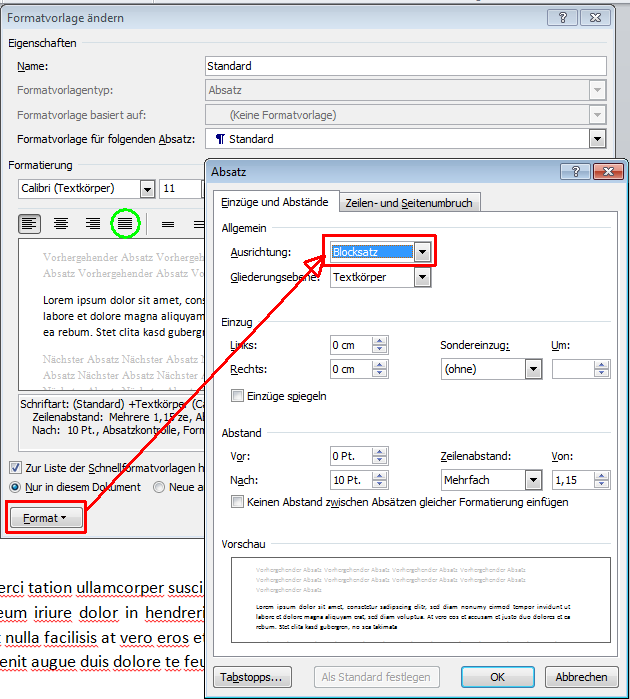The width and height of the screenshot is (630, 699).
Task: Open help in Absatz dialog
Action: [576, 172]
